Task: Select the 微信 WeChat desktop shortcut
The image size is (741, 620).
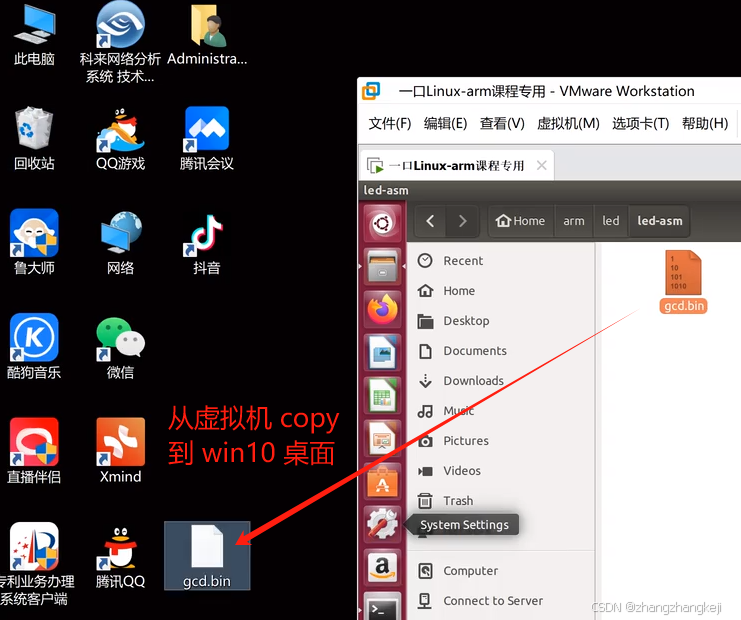Action: (x=120, y=347)
